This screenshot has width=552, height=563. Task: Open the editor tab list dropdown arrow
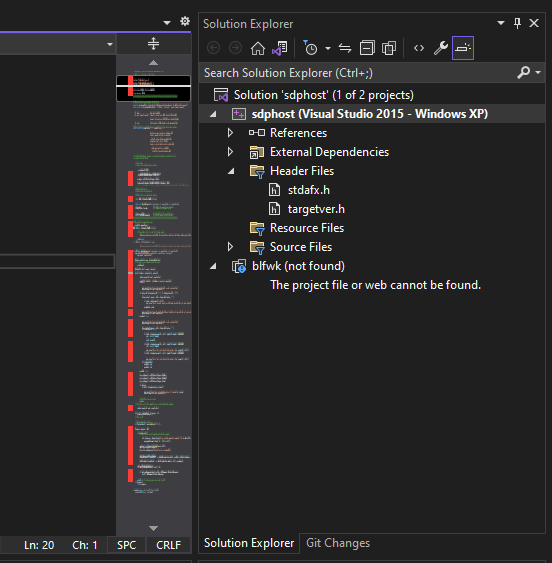click(x=167, y=23)
